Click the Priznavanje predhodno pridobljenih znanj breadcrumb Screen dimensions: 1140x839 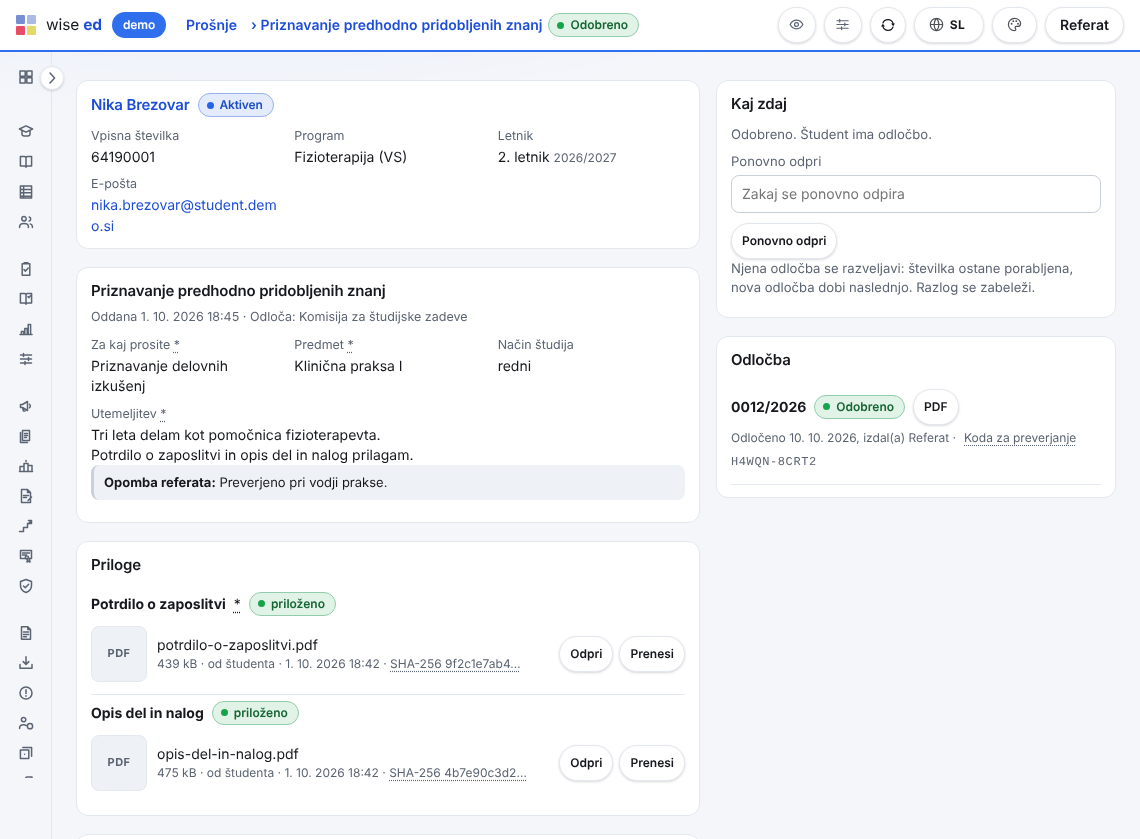click(401, 25)
